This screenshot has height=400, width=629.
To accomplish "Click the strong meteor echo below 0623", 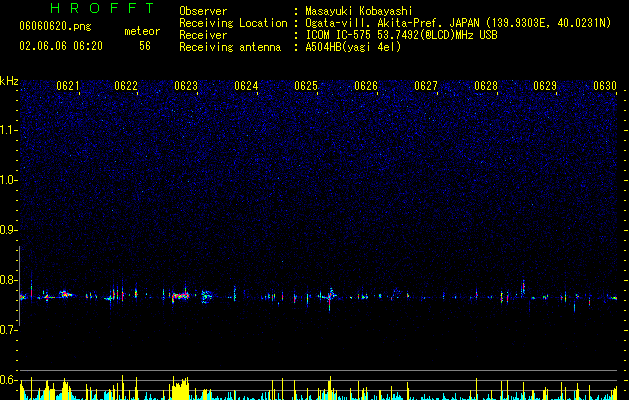I will pyautogui.click(x=180, y=296).
